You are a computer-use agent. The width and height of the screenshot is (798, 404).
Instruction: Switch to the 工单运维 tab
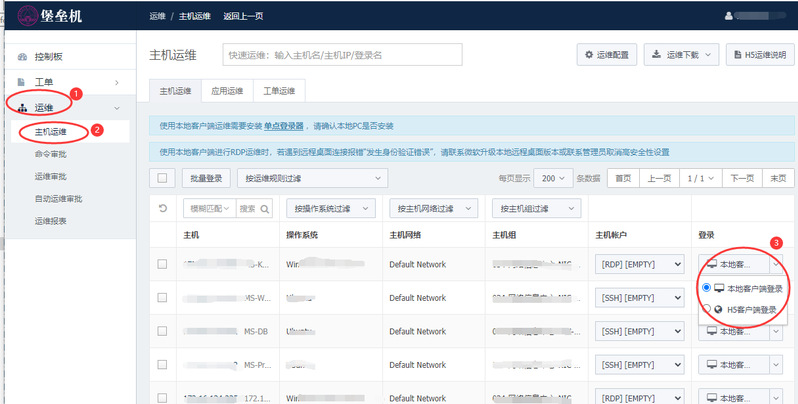[x=279, y=91]
